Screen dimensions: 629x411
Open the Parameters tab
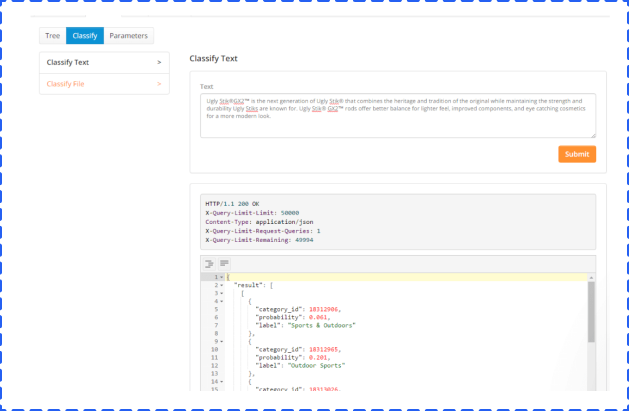tap(129, 36)
